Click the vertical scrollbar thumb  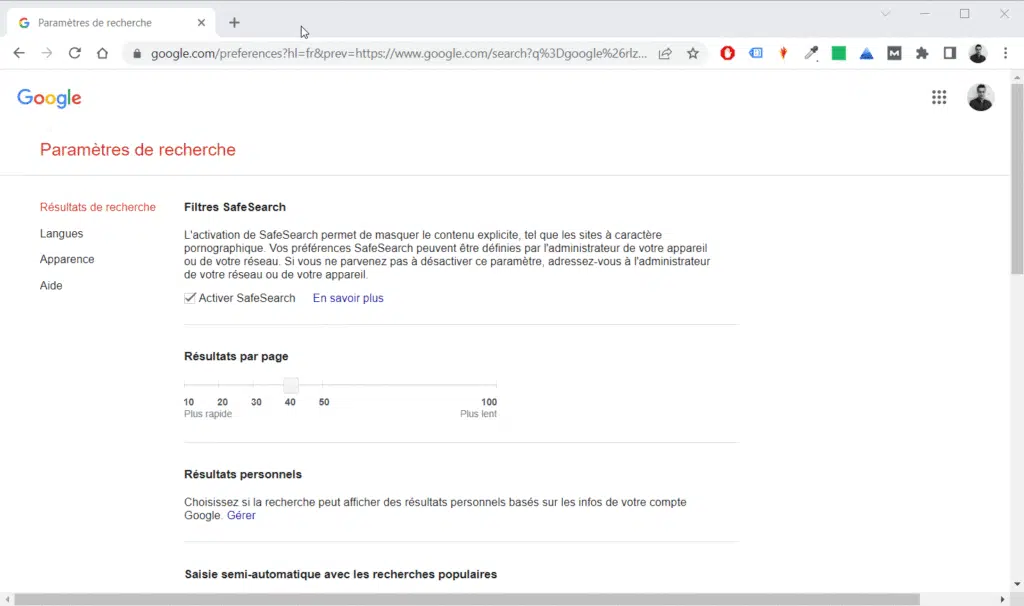(x=1017, y=178)
